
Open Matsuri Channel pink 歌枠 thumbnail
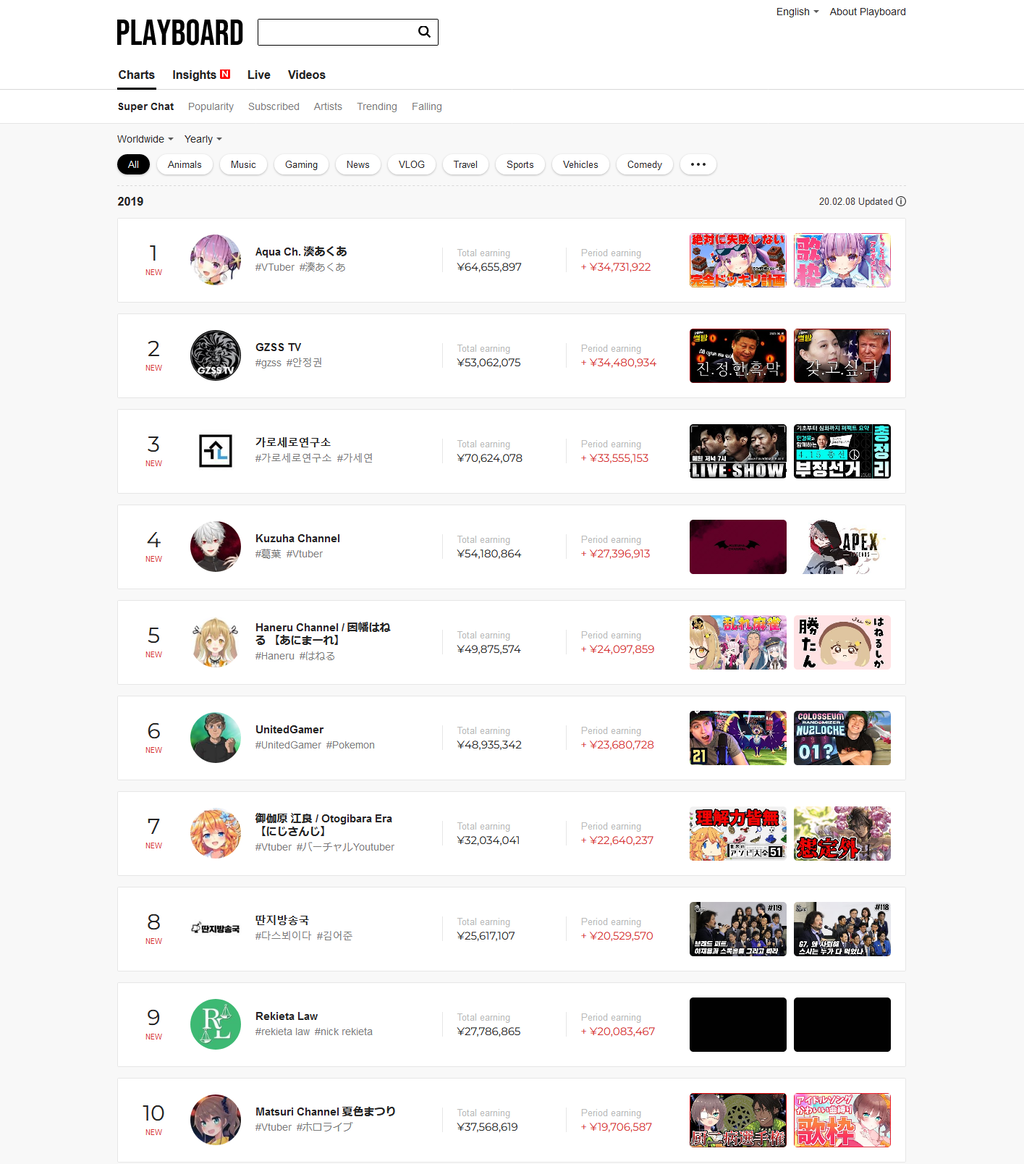(x=842, y=1120)
